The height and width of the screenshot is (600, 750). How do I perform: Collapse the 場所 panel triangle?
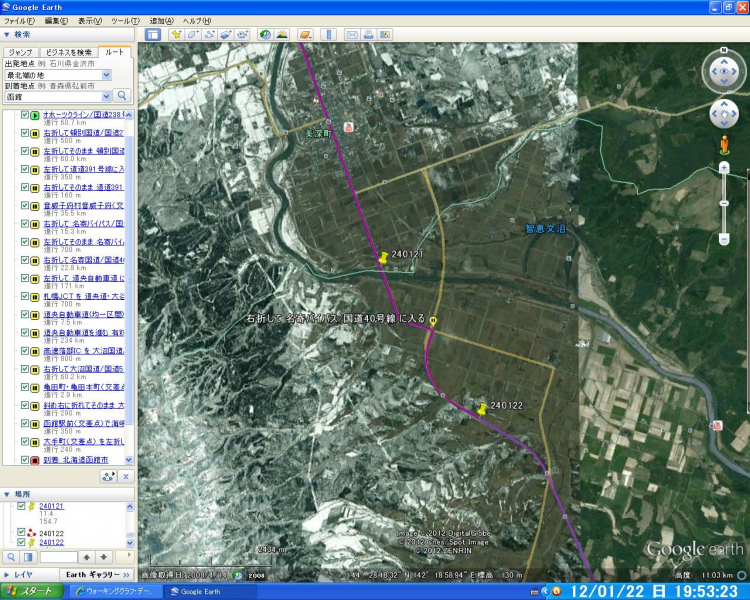(7, 494)
